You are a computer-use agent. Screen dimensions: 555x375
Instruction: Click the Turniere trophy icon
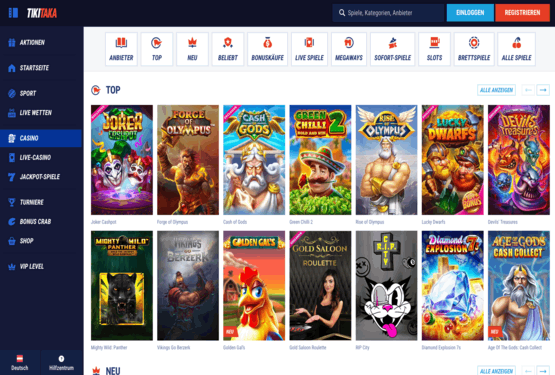pos(12,202)
